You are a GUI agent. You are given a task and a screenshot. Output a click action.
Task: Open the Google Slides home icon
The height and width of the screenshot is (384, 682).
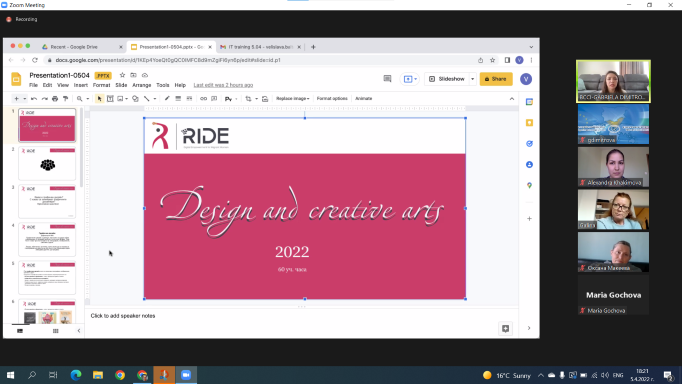16,79
